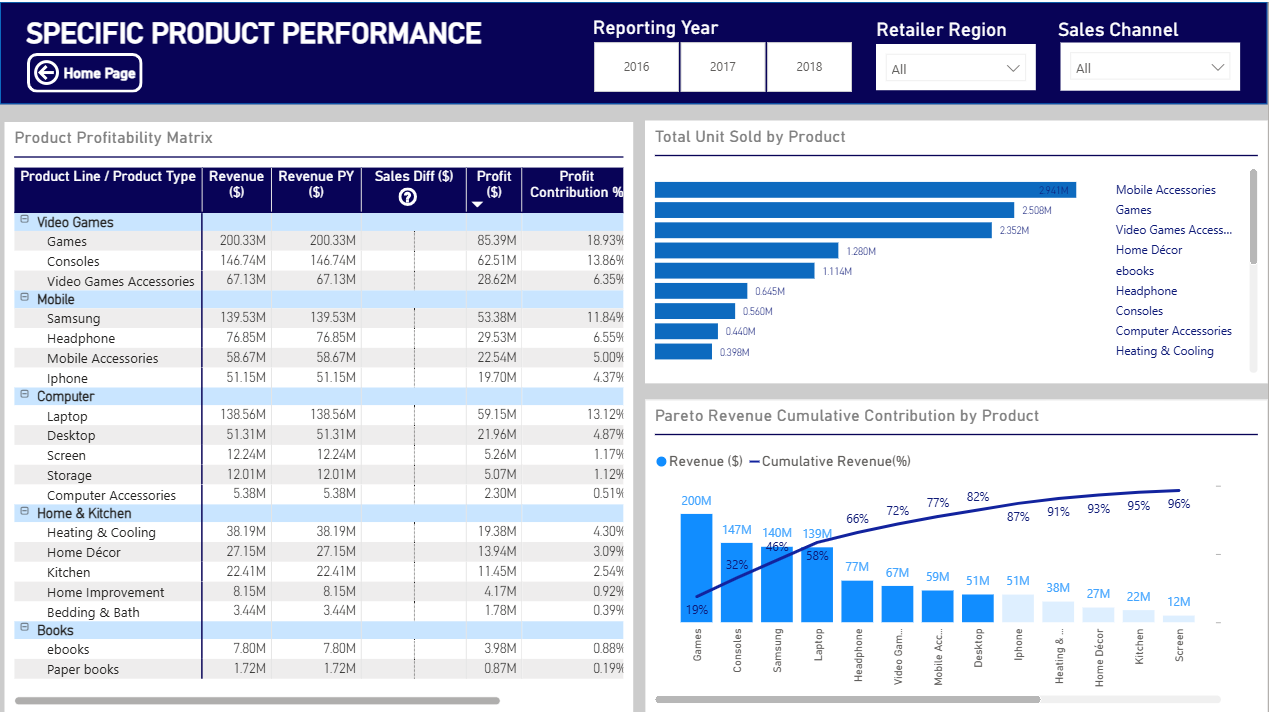
Task: Click the Mobile Accessories units sold bar
Action: tap(864, 190)
